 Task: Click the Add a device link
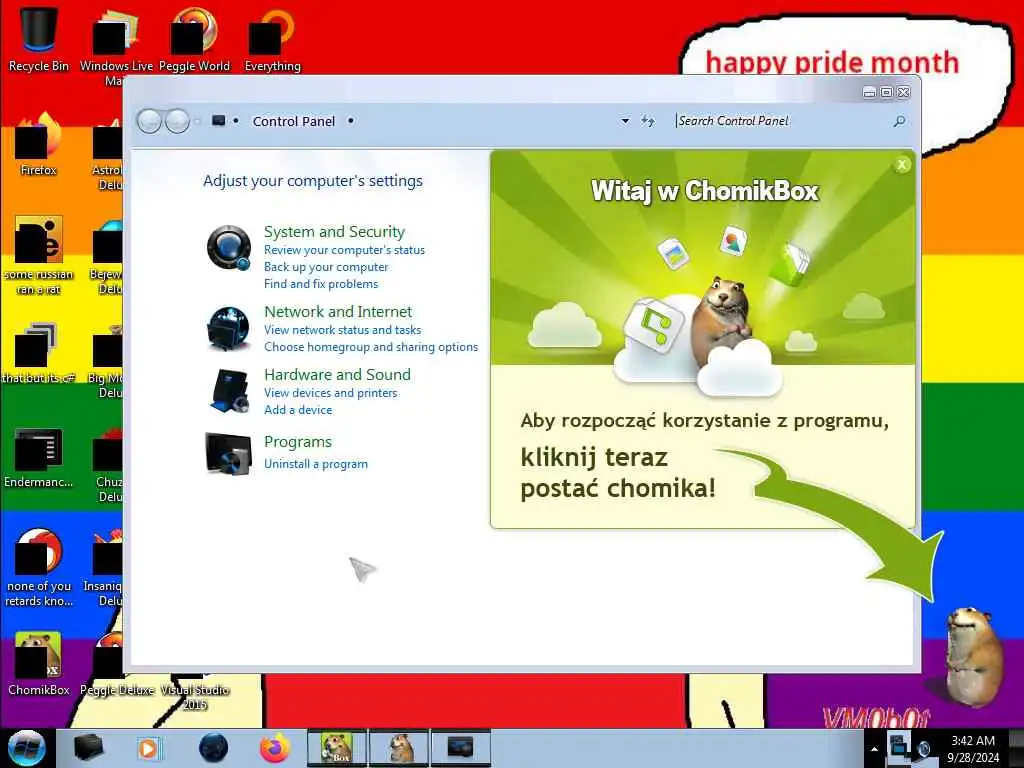click(x=298, y=409)
